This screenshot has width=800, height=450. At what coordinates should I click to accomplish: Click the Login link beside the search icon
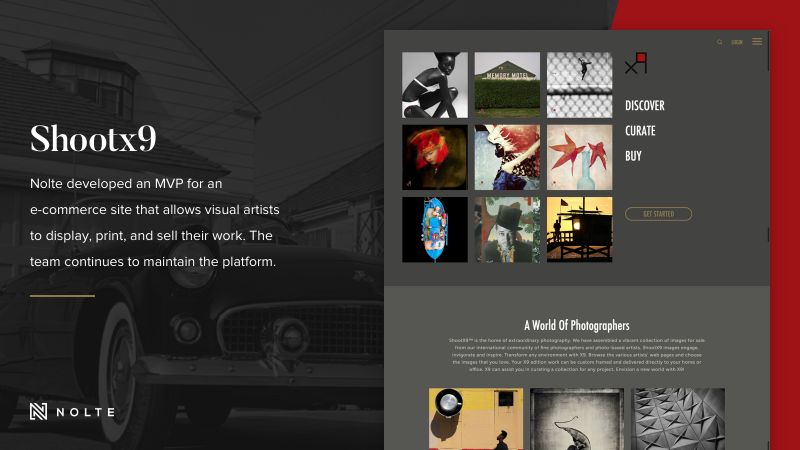[x=737, y=42]
